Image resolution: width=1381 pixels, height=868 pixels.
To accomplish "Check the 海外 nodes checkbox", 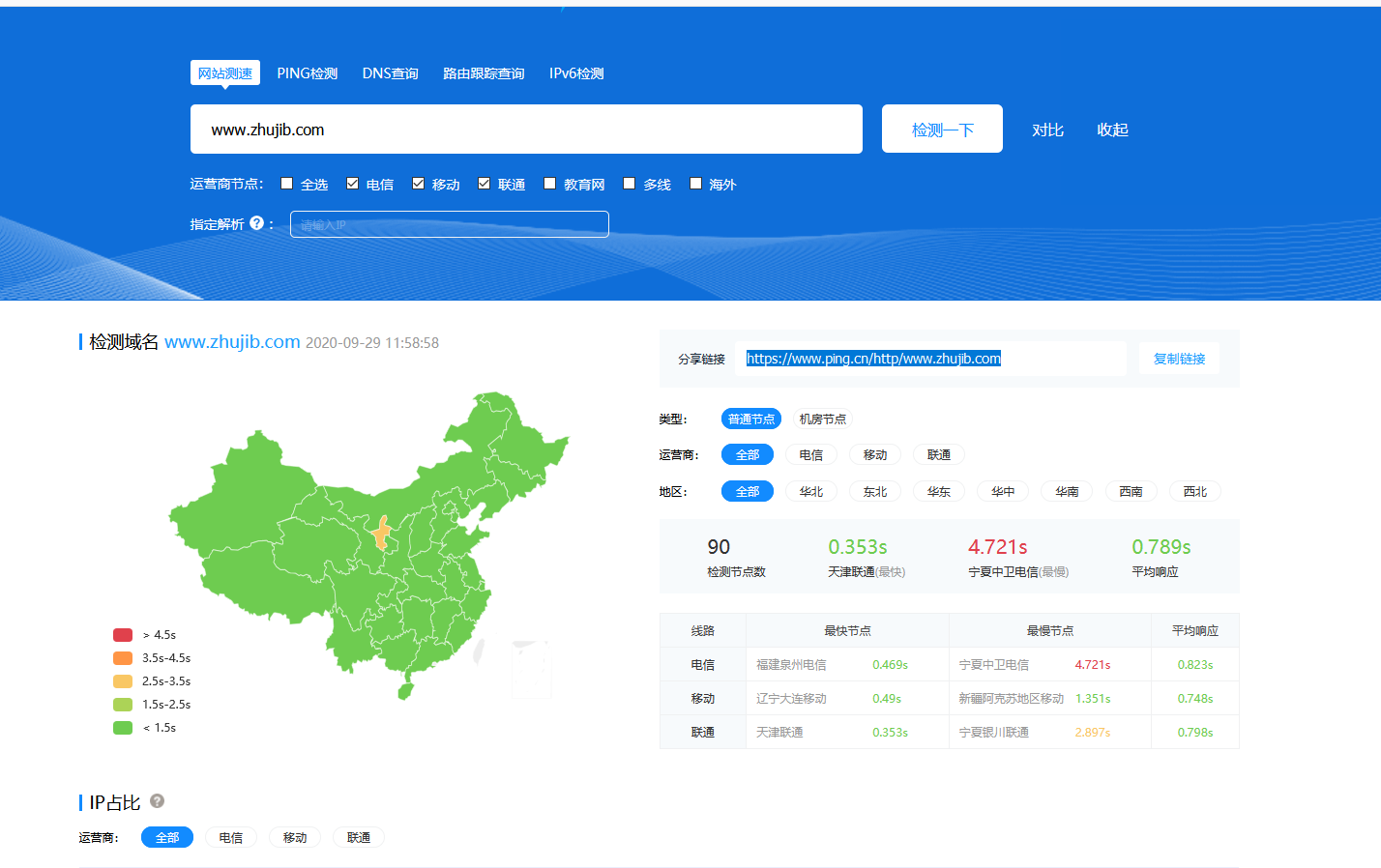I will tap(695, 183).
